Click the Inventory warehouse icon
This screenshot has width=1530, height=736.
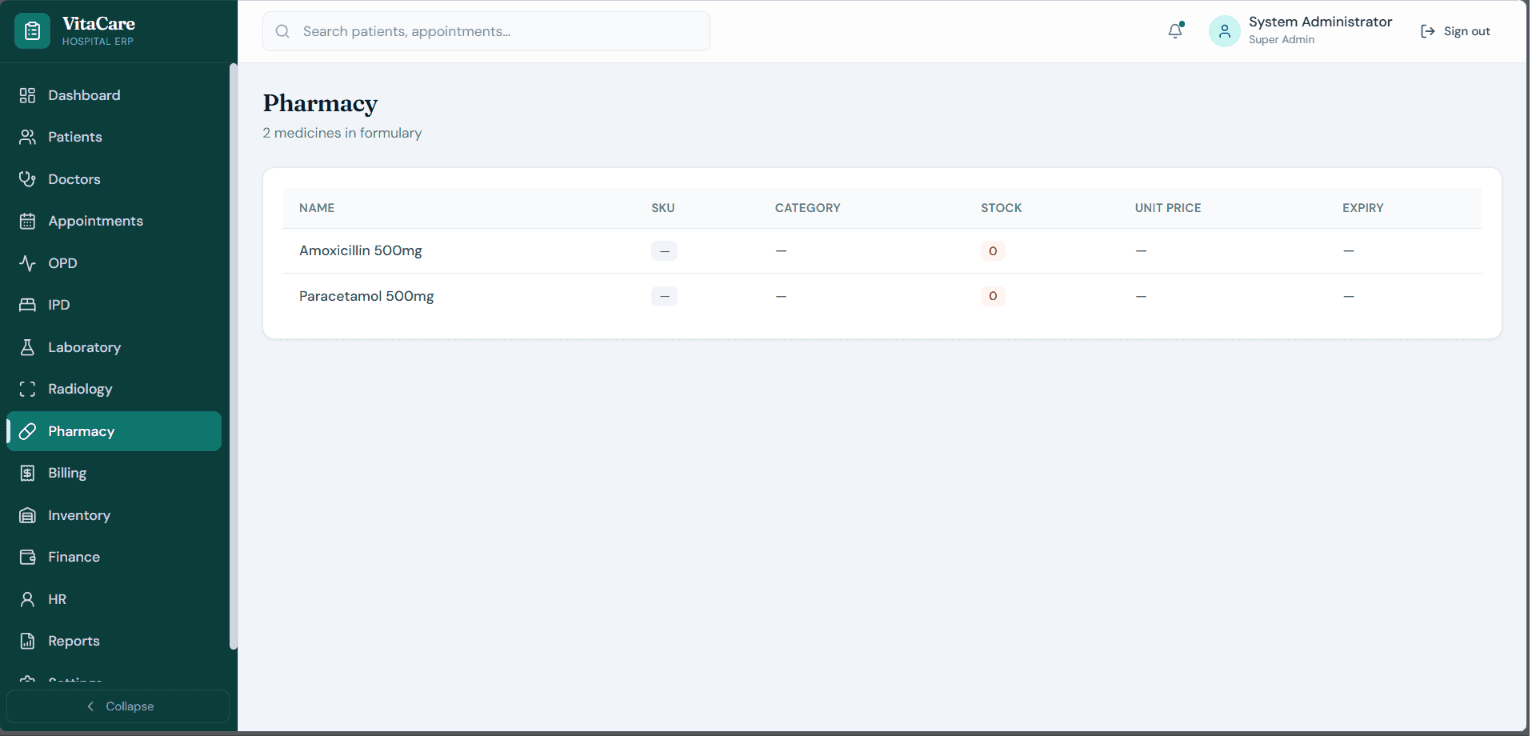28,515
